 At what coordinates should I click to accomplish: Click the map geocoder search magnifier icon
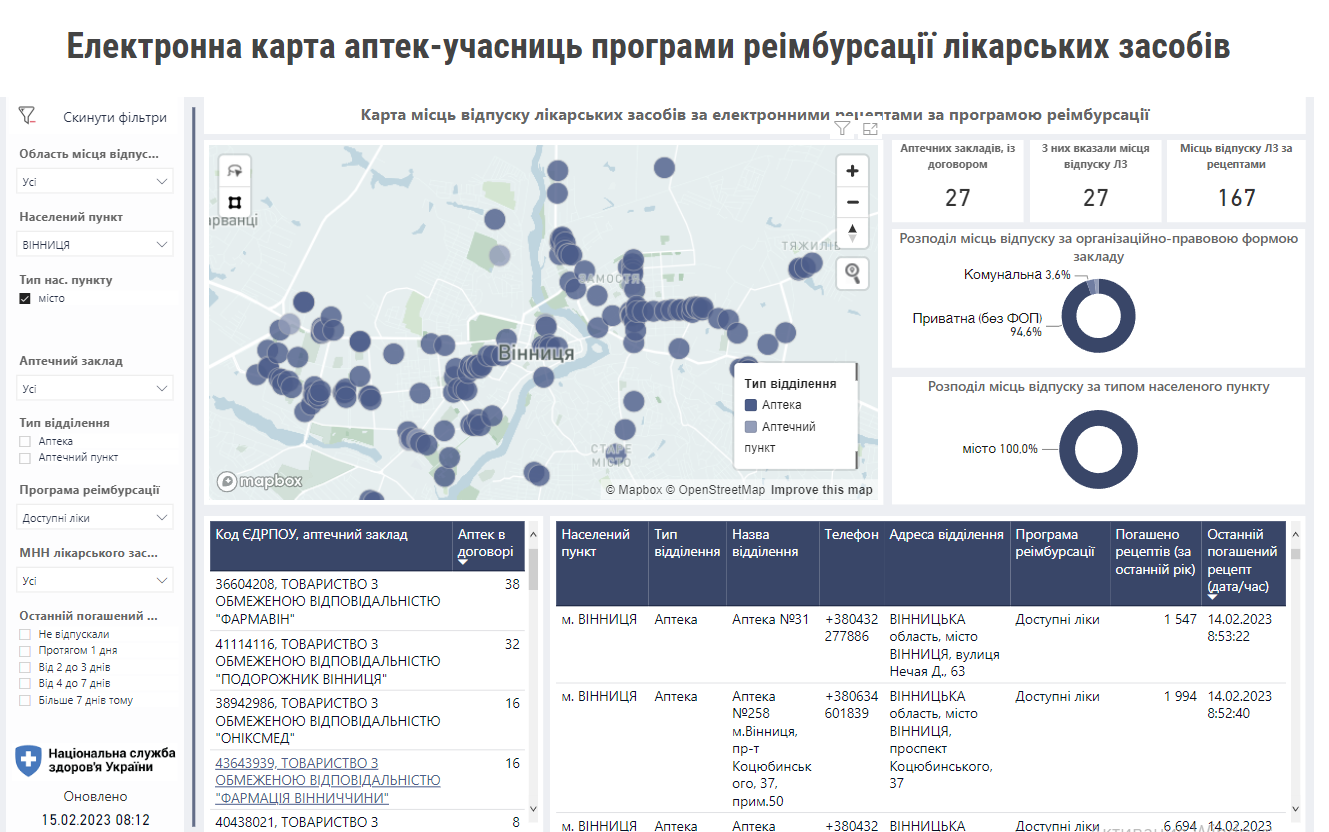point(852,273)
